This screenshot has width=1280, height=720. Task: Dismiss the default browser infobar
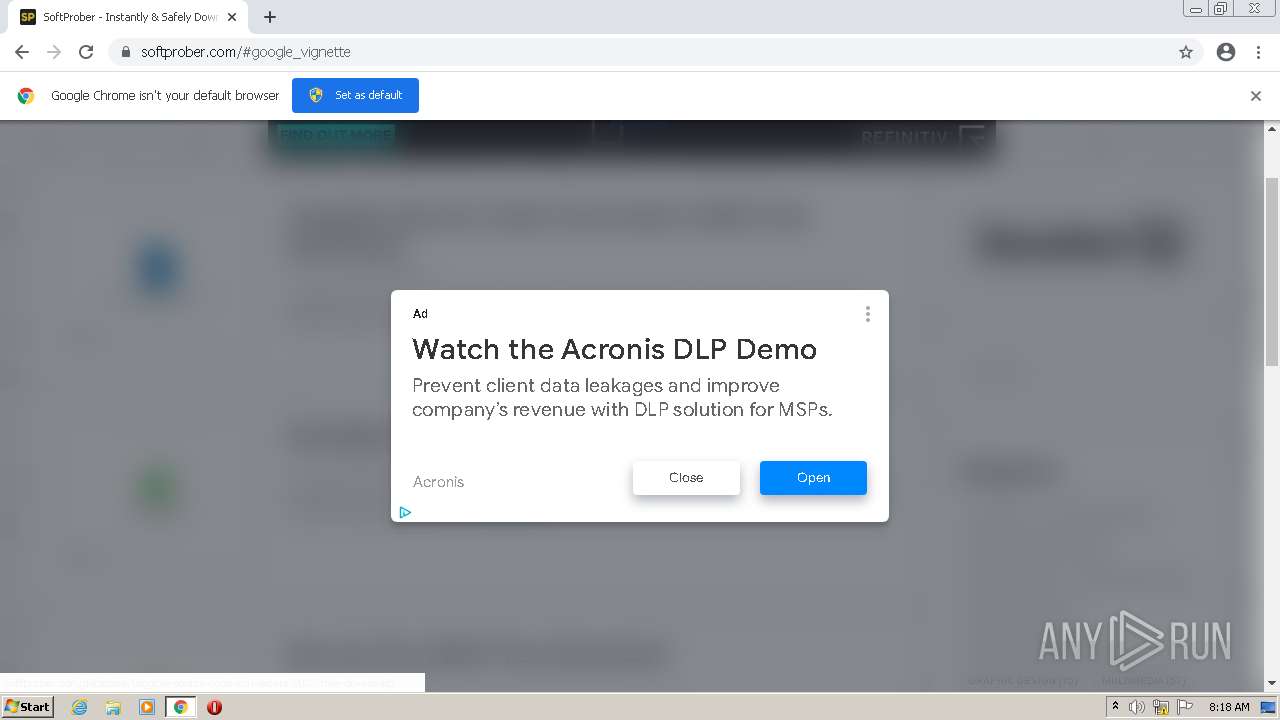pyautogui.click(x=1256, y=96)
